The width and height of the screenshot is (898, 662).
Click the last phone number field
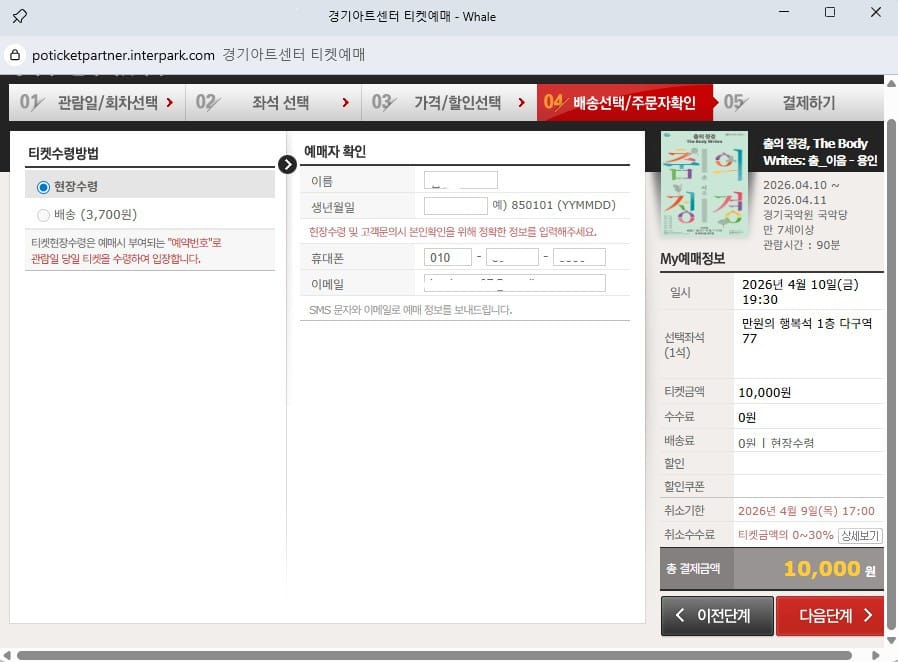pos(580,257)
